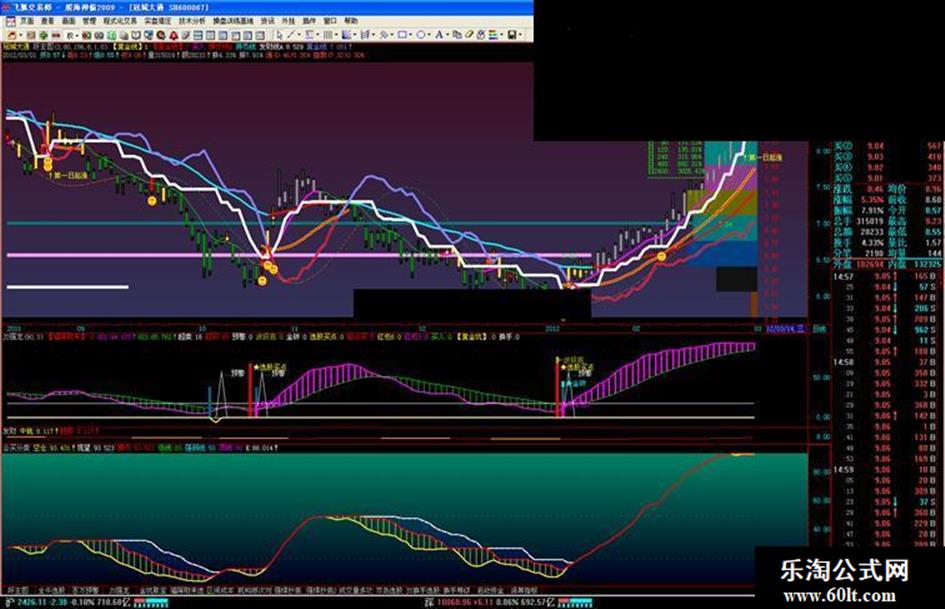Screen dimensions: 945x609
Task: Select the 金牛选股 indicator tab
Action: [x=51, y=590]
